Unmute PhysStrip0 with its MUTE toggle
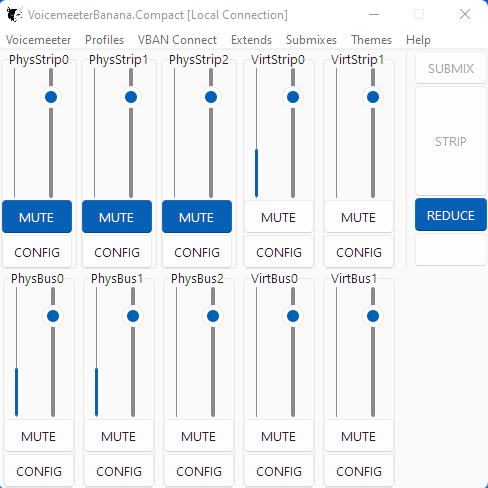This screenshot has width=488, height=488. coord(37,217)
